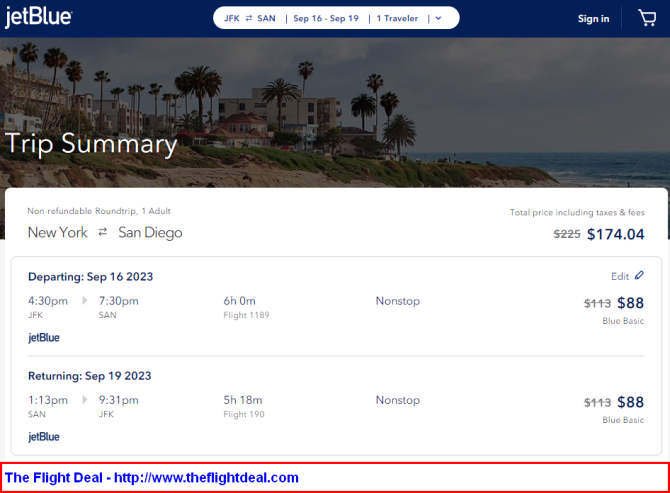Expand the search pill chevron
The height and width of the screenshot is (493, 670).
coord(438,18)
